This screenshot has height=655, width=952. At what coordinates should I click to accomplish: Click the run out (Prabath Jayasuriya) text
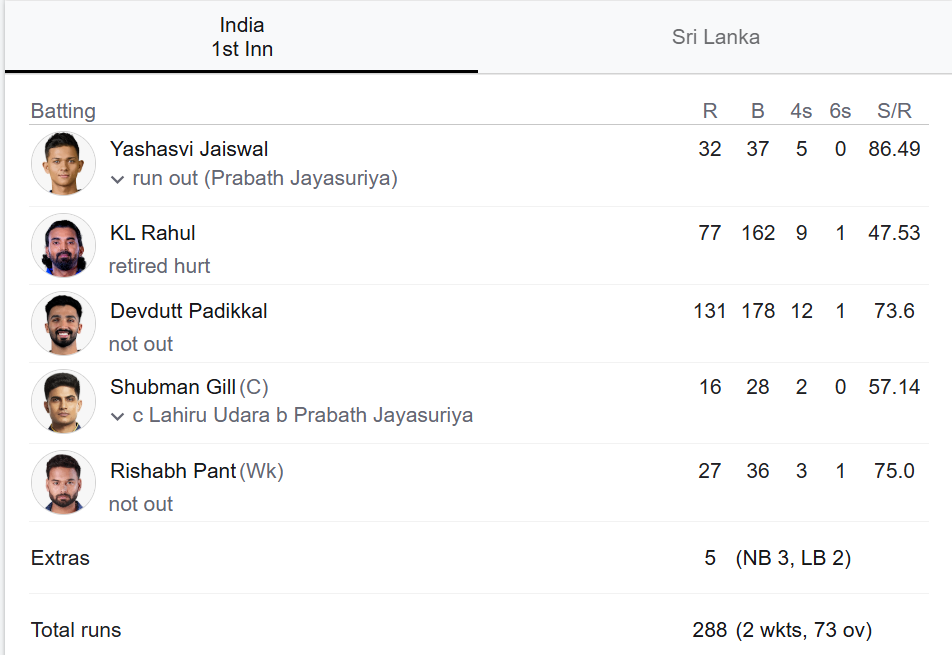265,178
